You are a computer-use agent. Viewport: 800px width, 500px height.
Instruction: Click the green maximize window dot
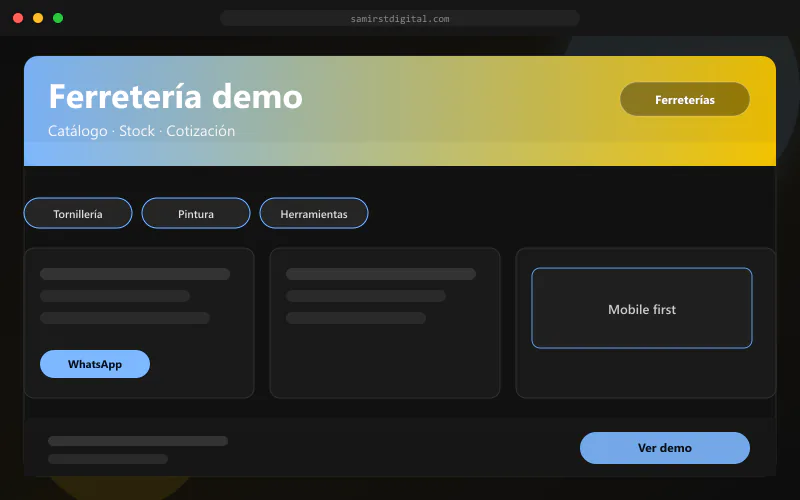[x=58, y=18]
